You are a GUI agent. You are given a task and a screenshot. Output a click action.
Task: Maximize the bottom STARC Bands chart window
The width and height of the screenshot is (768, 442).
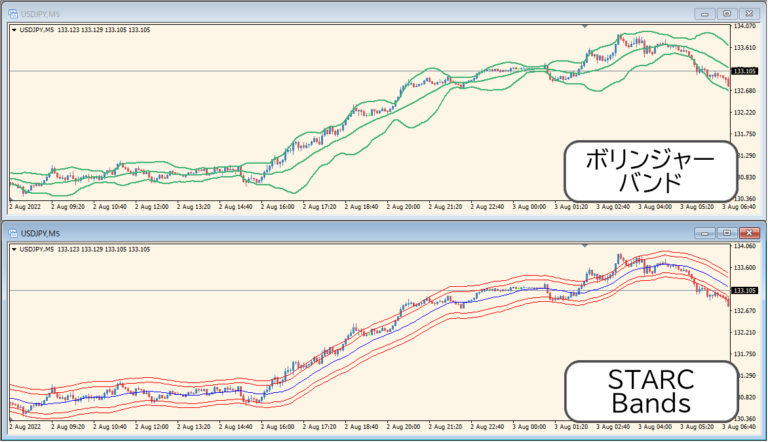pyautogui.click(x=727, y=232)
